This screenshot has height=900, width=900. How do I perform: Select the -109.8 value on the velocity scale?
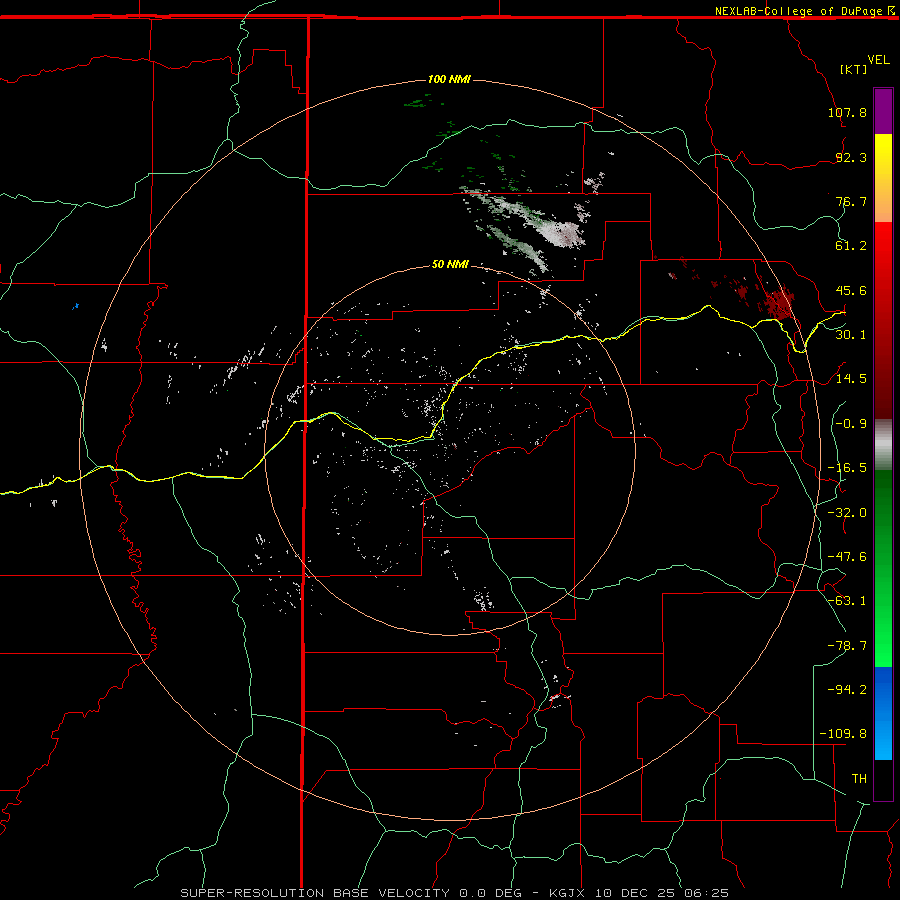pyautogui.click(x=843, y=734)
